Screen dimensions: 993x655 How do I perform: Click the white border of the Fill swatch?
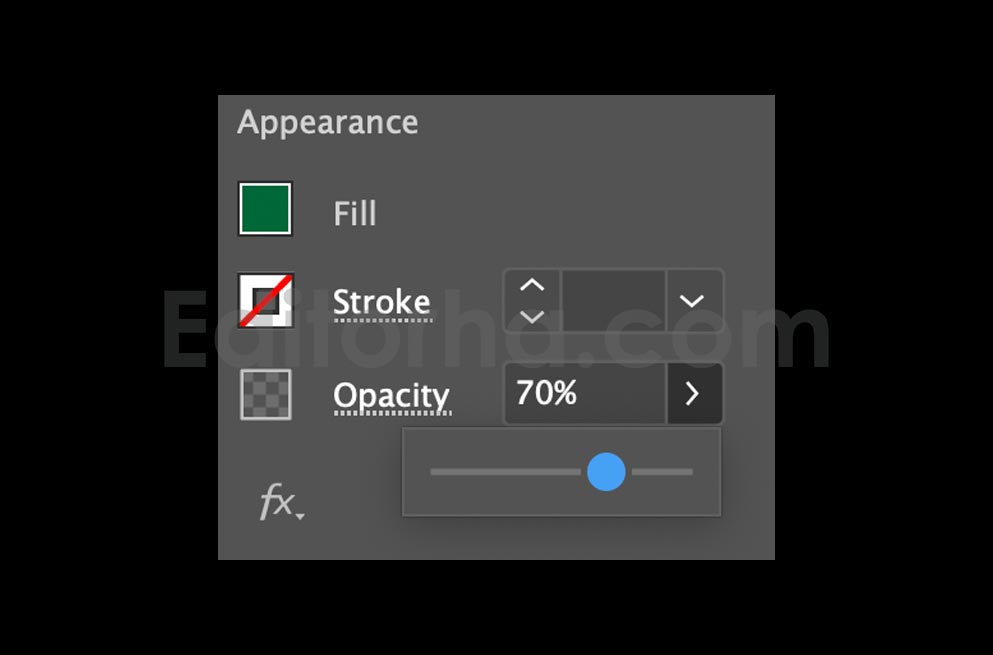pyautogui.click(x=265, y=184)
